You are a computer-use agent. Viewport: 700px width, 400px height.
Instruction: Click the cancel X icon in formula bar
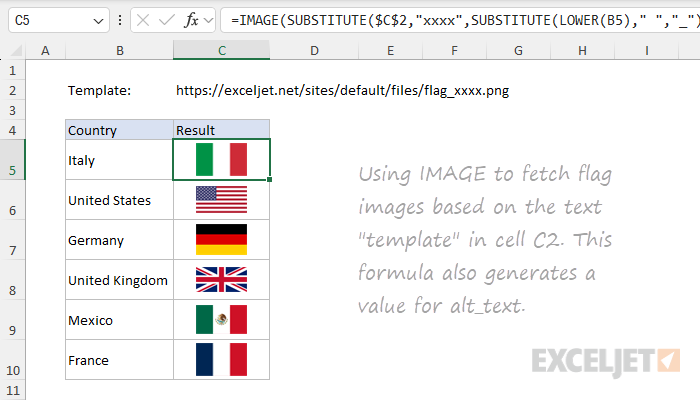[143, 20]
